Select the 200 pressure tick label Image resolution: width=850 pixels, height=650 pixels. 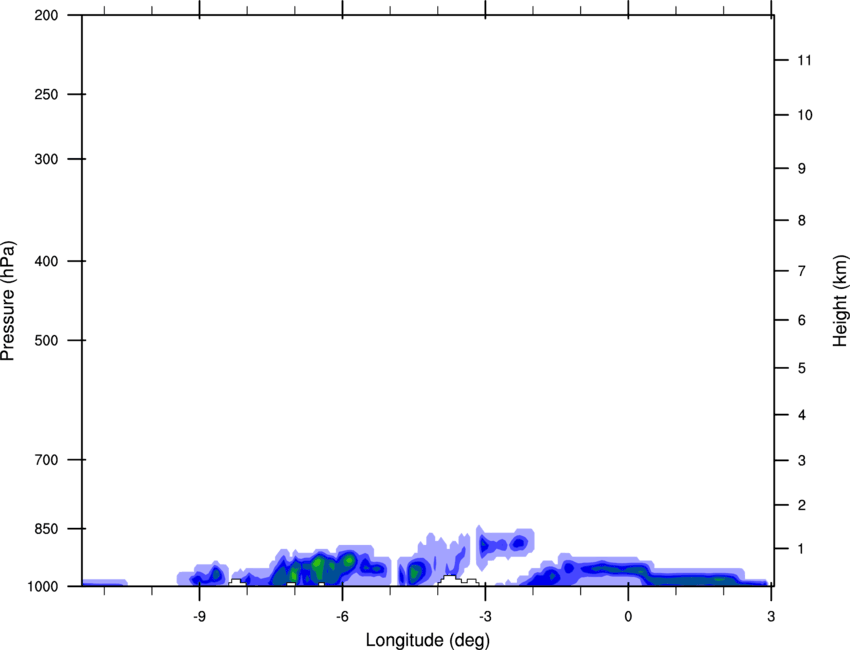[x=46, y=15]
